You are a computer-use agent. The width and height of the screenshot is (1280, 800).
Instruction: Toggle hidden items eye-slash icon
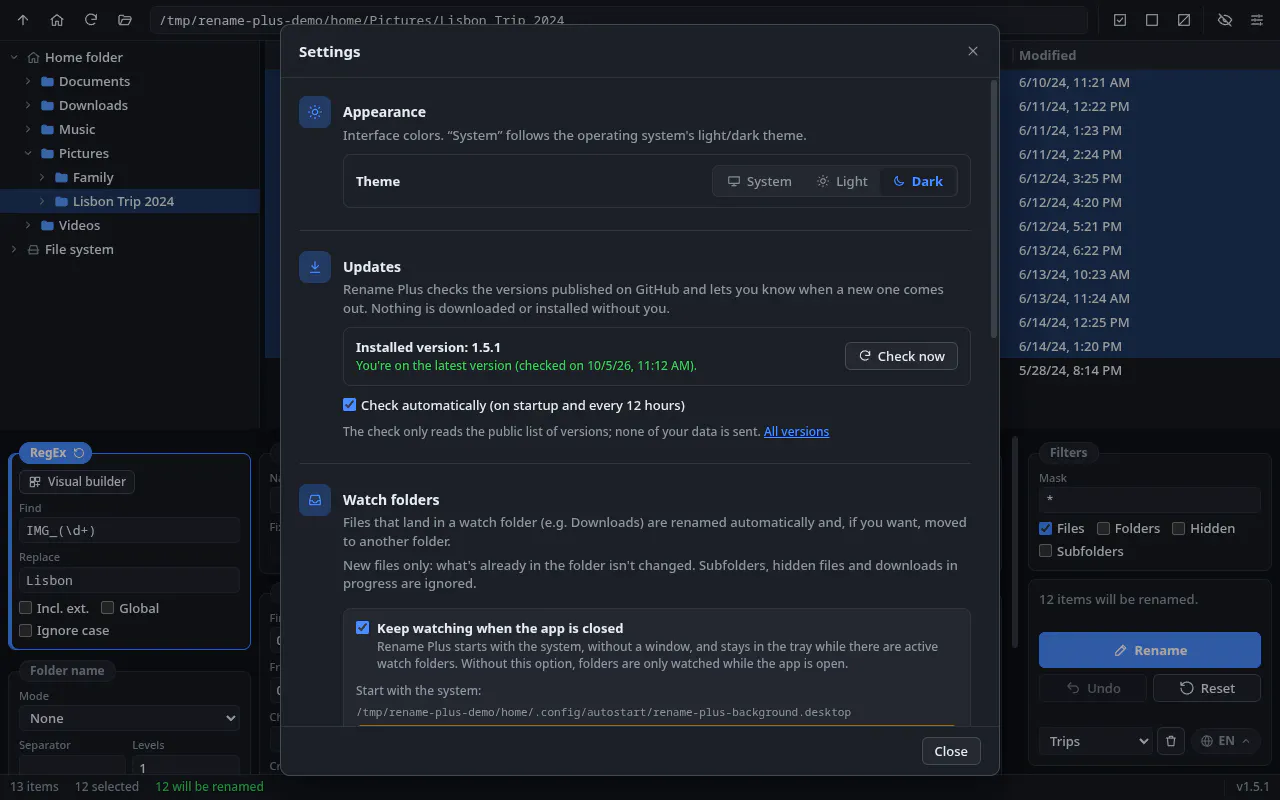(x=1225, y=20)
